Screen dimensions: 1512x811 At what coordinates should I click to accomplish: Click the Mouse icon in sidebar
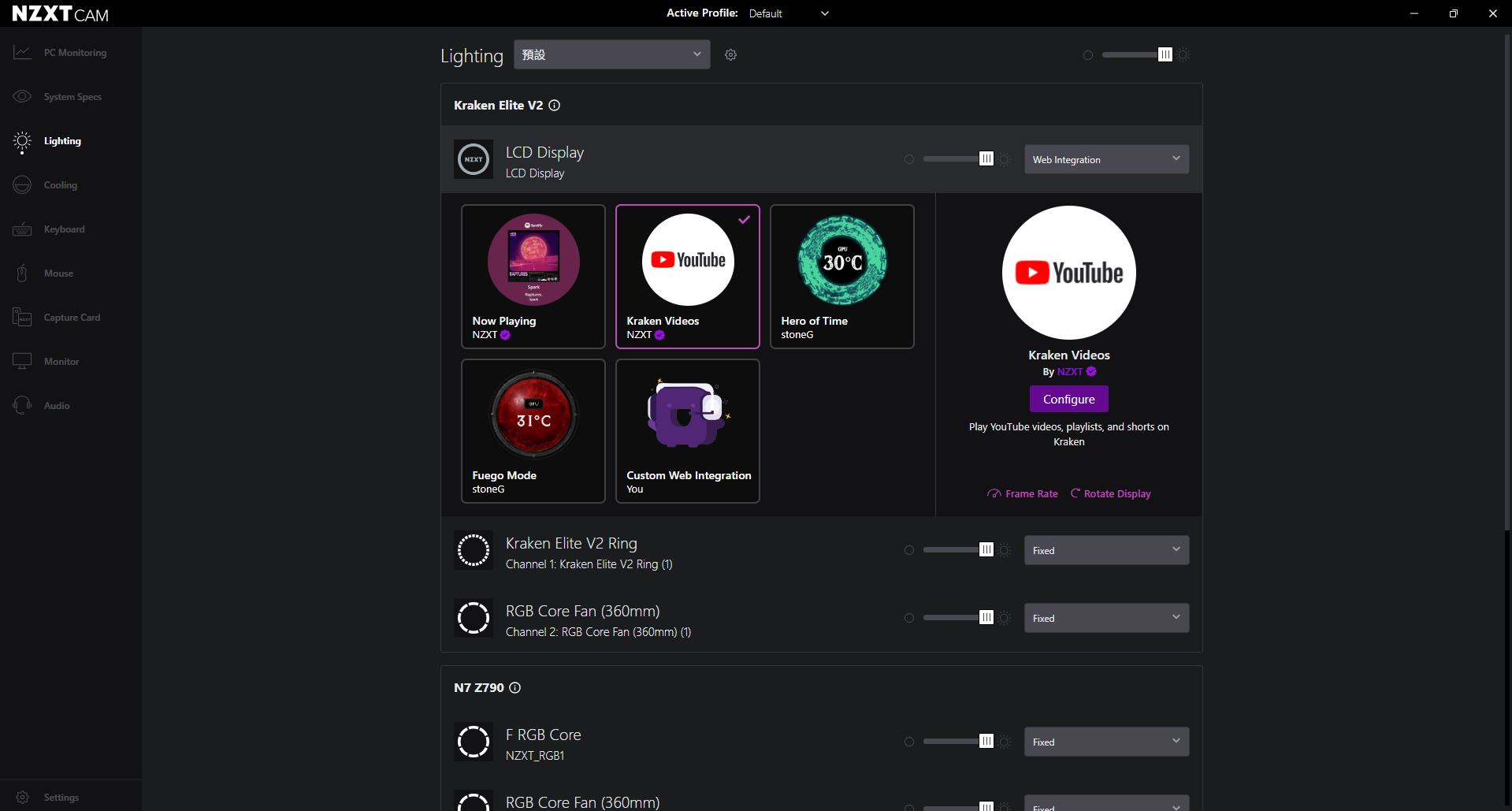[22, 273]
